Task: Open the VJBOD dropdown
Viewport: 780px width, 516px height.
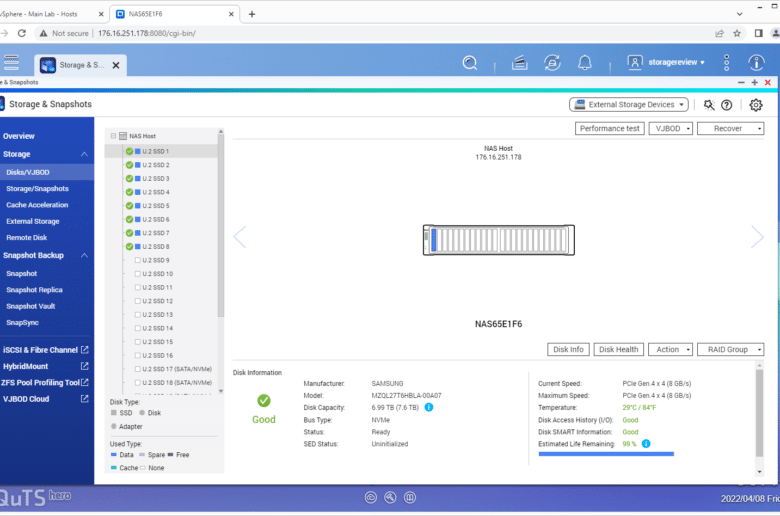Action: (x=671, y=128)
